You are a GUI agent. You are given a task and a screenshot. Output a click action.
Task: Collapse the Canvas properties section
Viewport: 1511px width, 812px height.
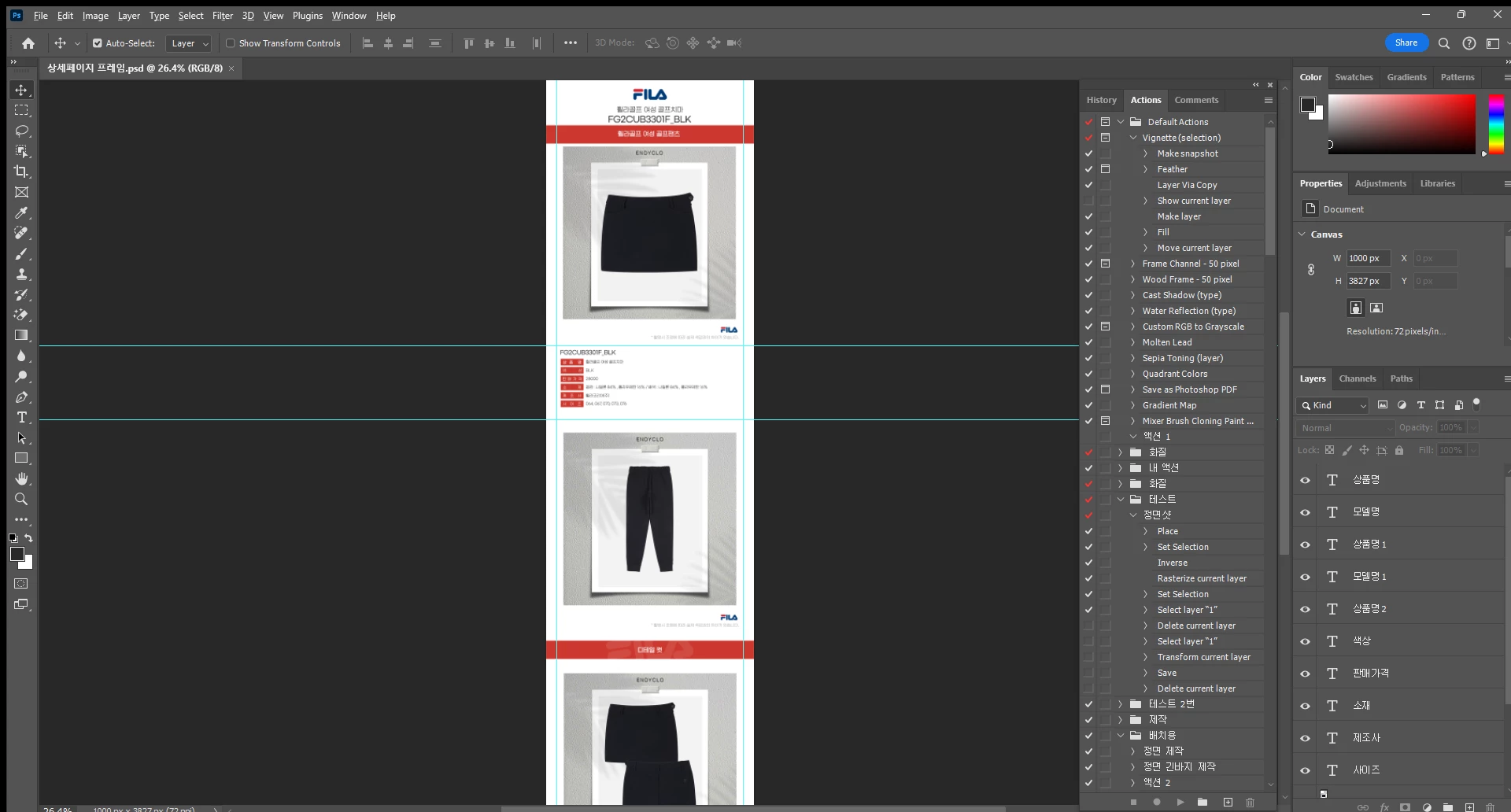point(1302,234)
